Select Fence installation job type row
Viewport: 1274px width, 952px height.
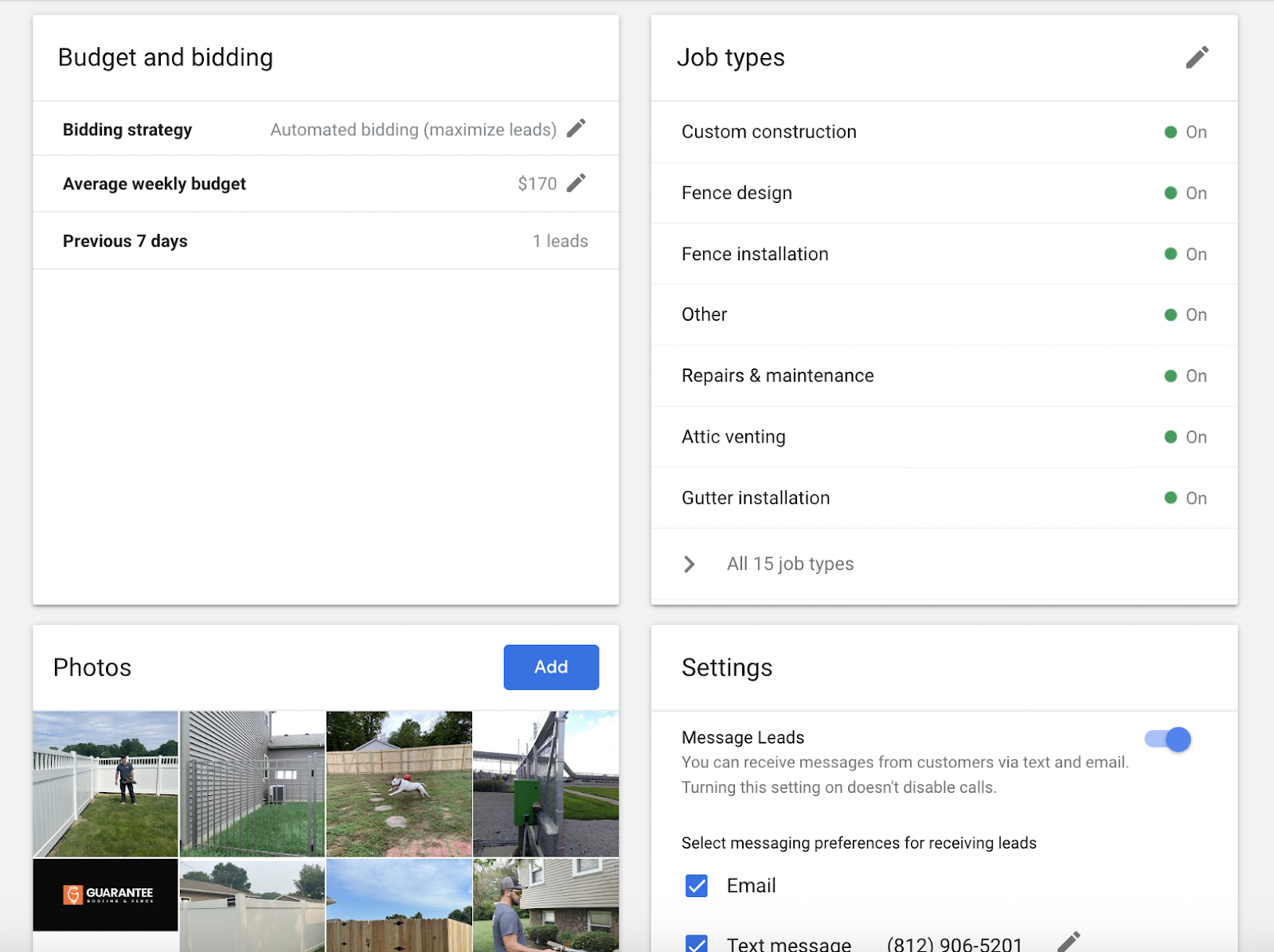[944, 254]
